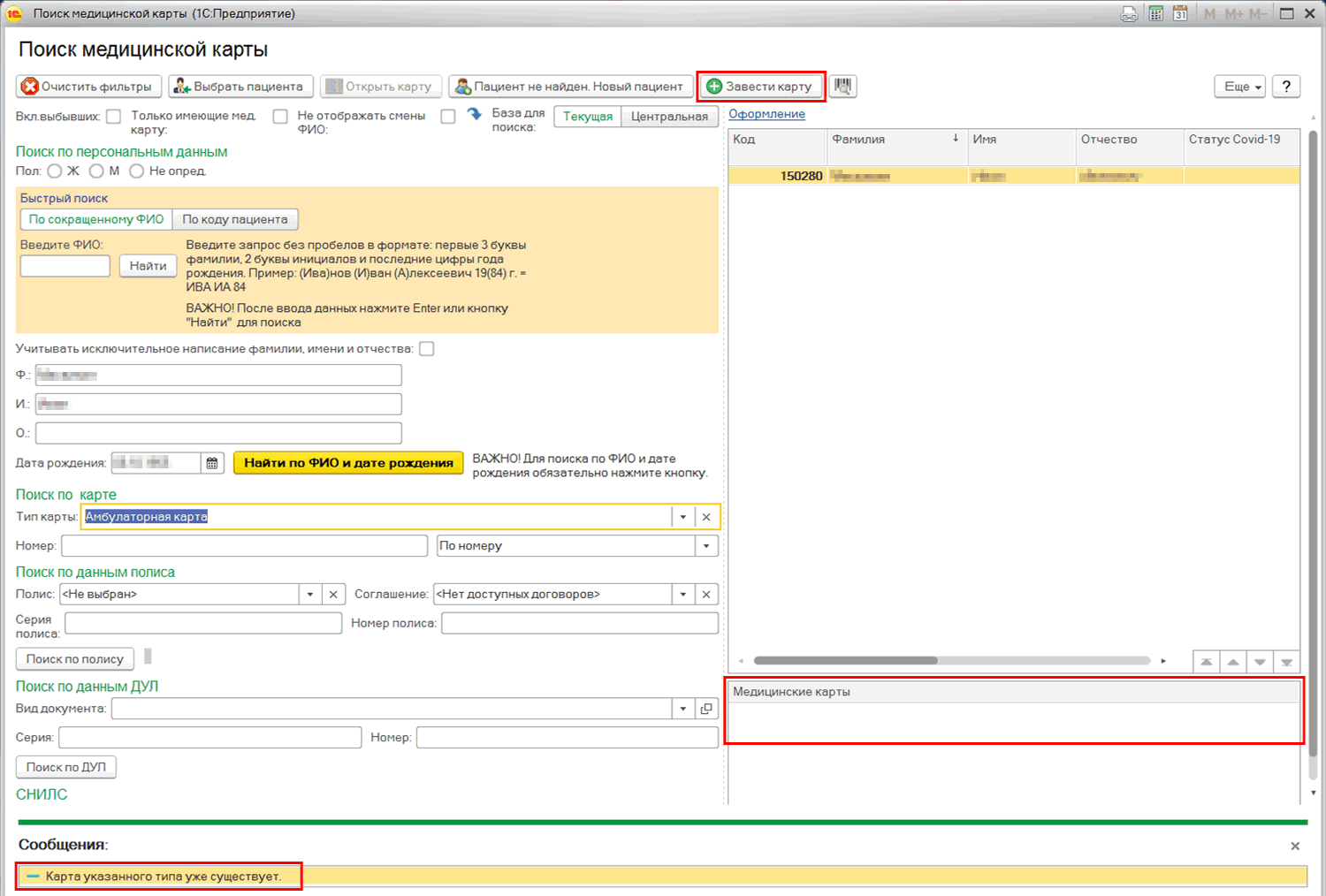This screenshot has width=1326, height=896.
Task: Open the policy dropdown list
Action: point(310,595)
